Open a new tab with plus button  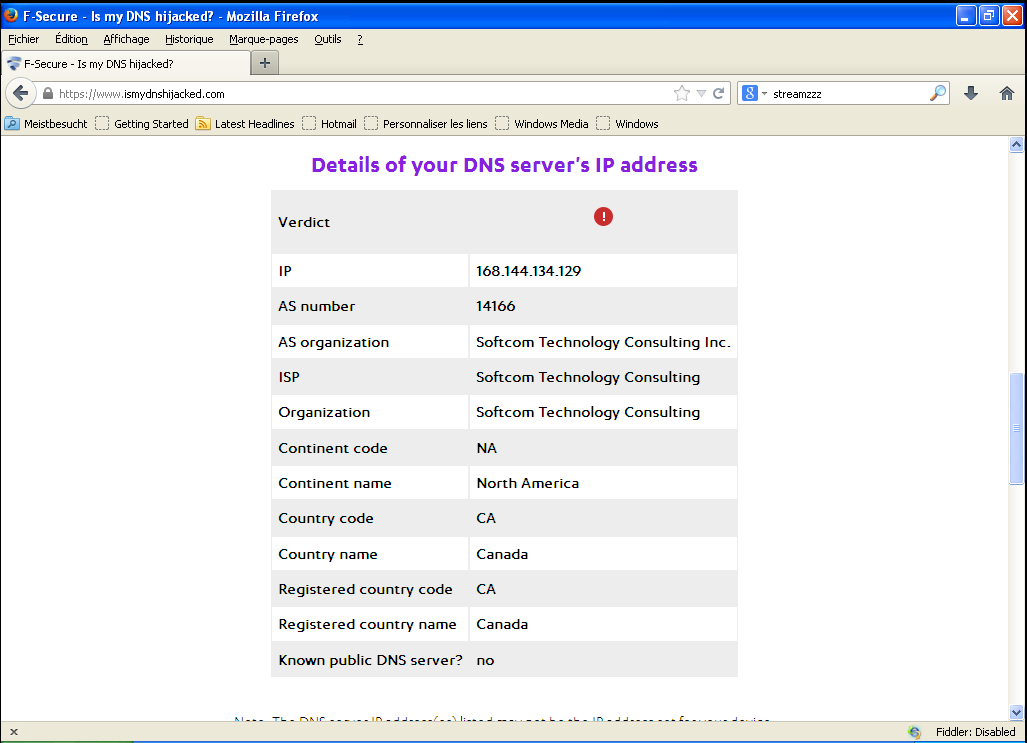point(265,63)
